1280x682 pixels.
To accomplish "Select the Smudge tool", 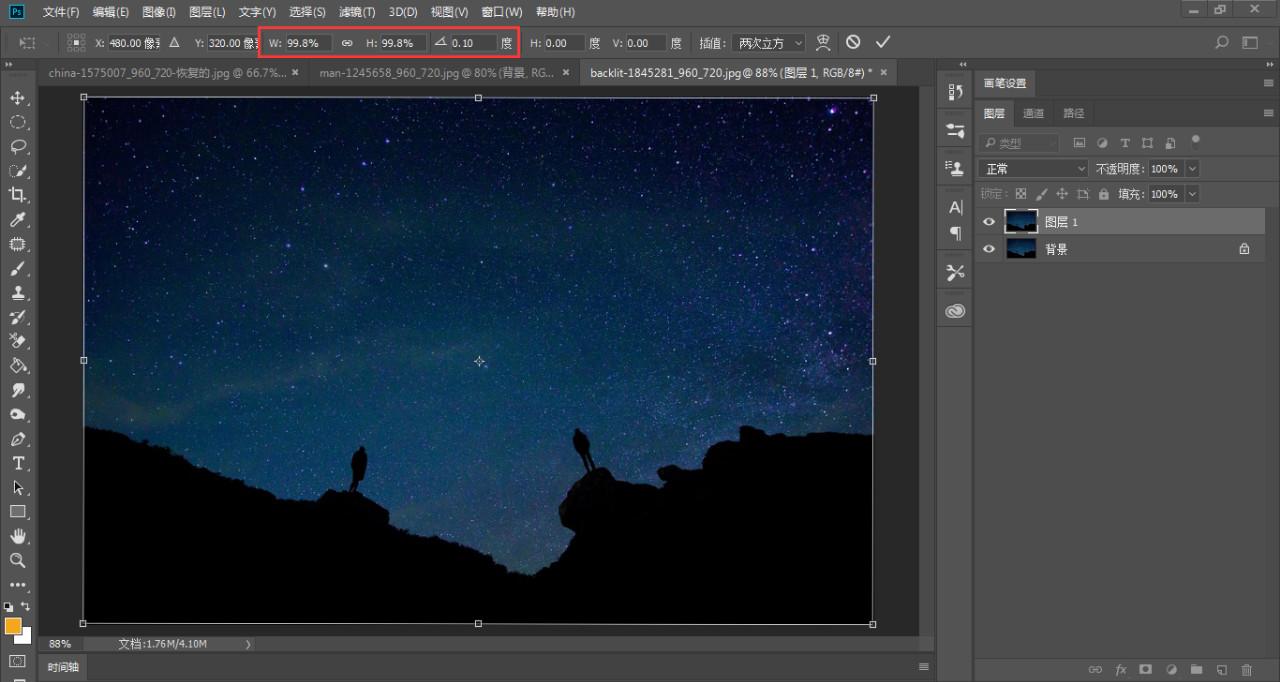I will [x=17, y=390].
